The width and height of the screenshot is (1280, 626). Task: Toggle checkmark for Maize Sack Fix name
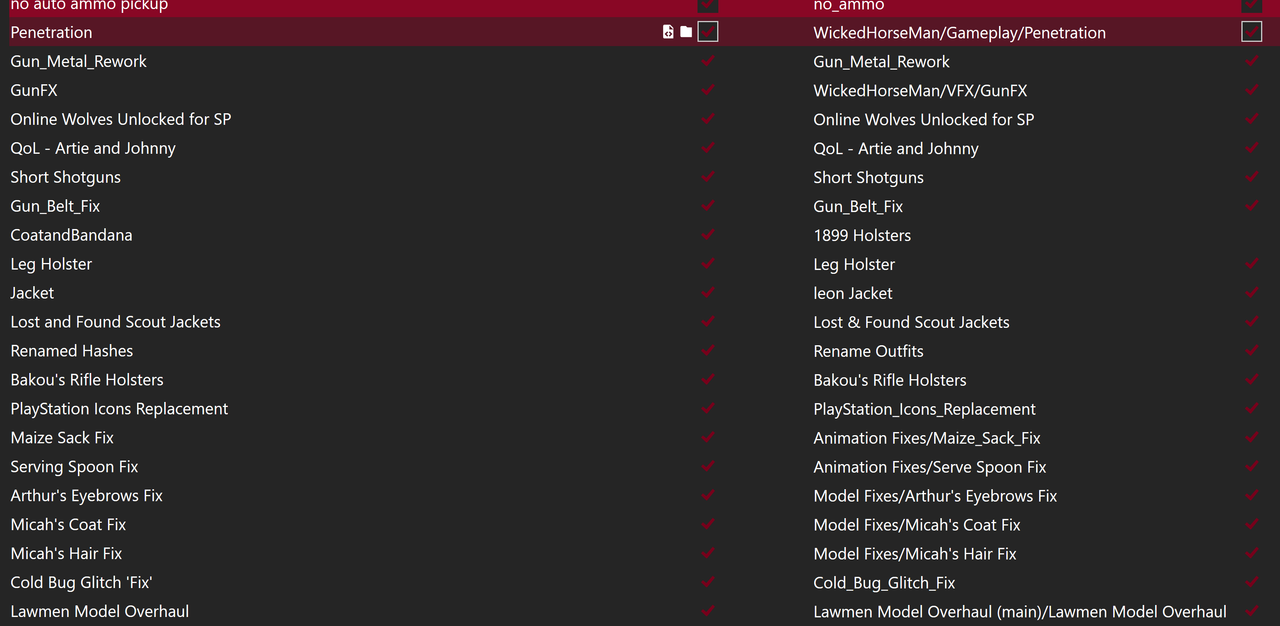pos(708,438)
